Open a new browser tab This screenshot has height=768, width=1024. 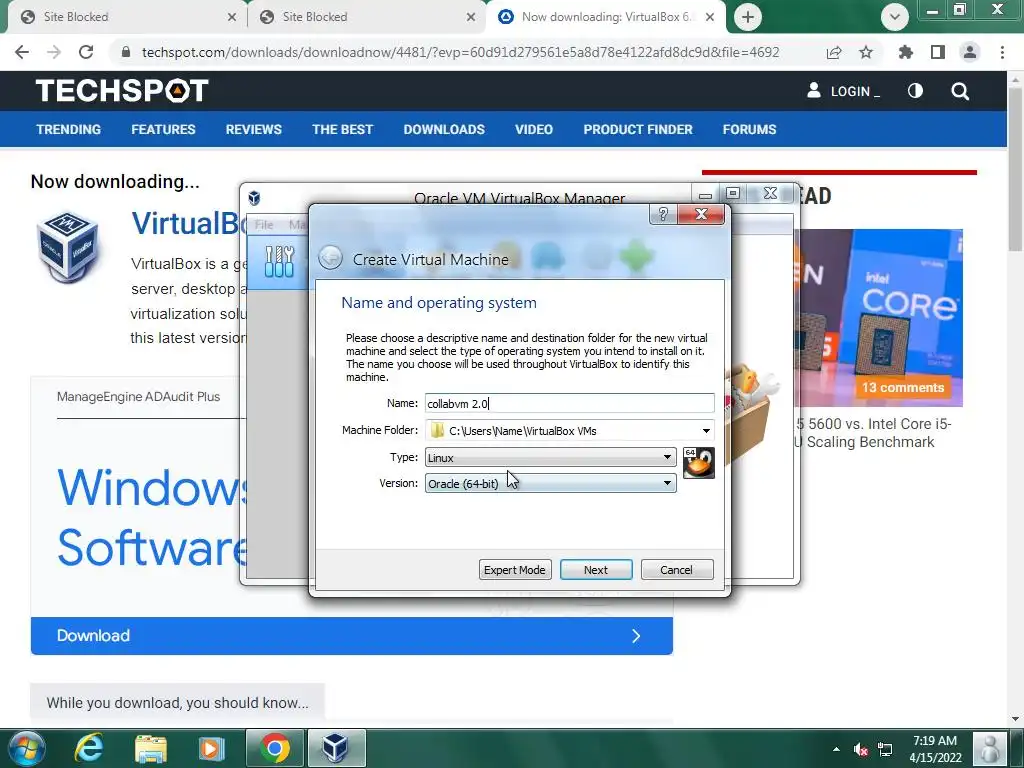(748, 17)
